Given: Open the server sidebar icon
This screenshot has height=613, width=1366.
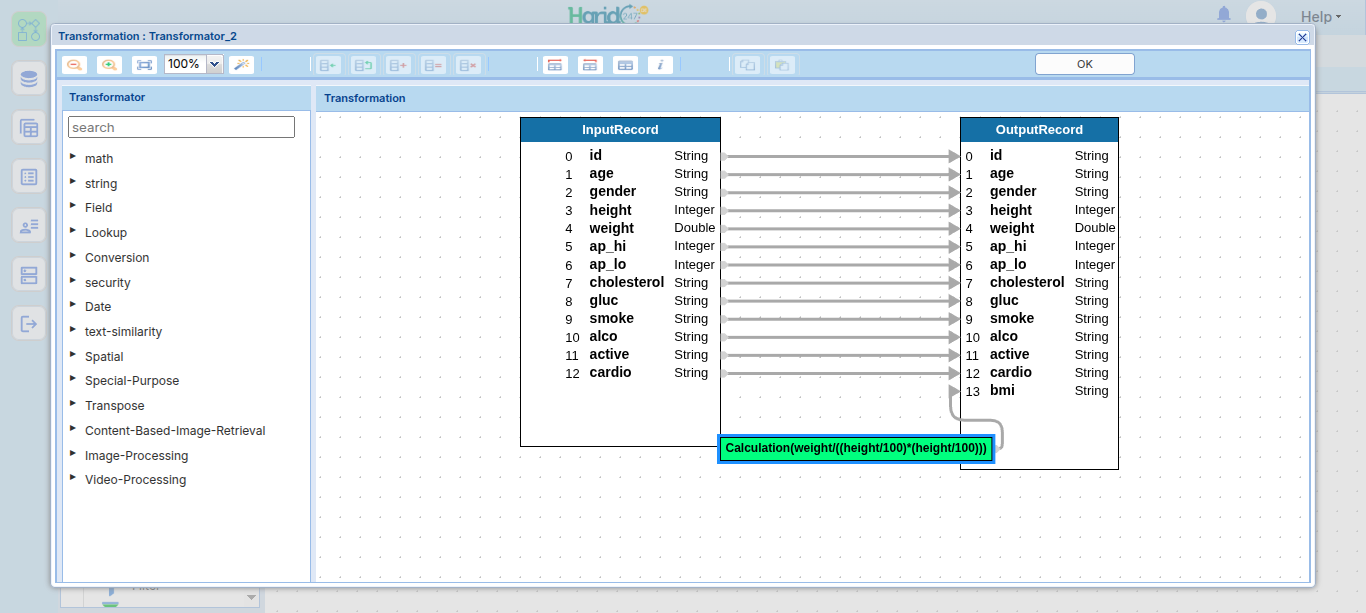Looking at the screenshot, I should [x=29, y=275].
